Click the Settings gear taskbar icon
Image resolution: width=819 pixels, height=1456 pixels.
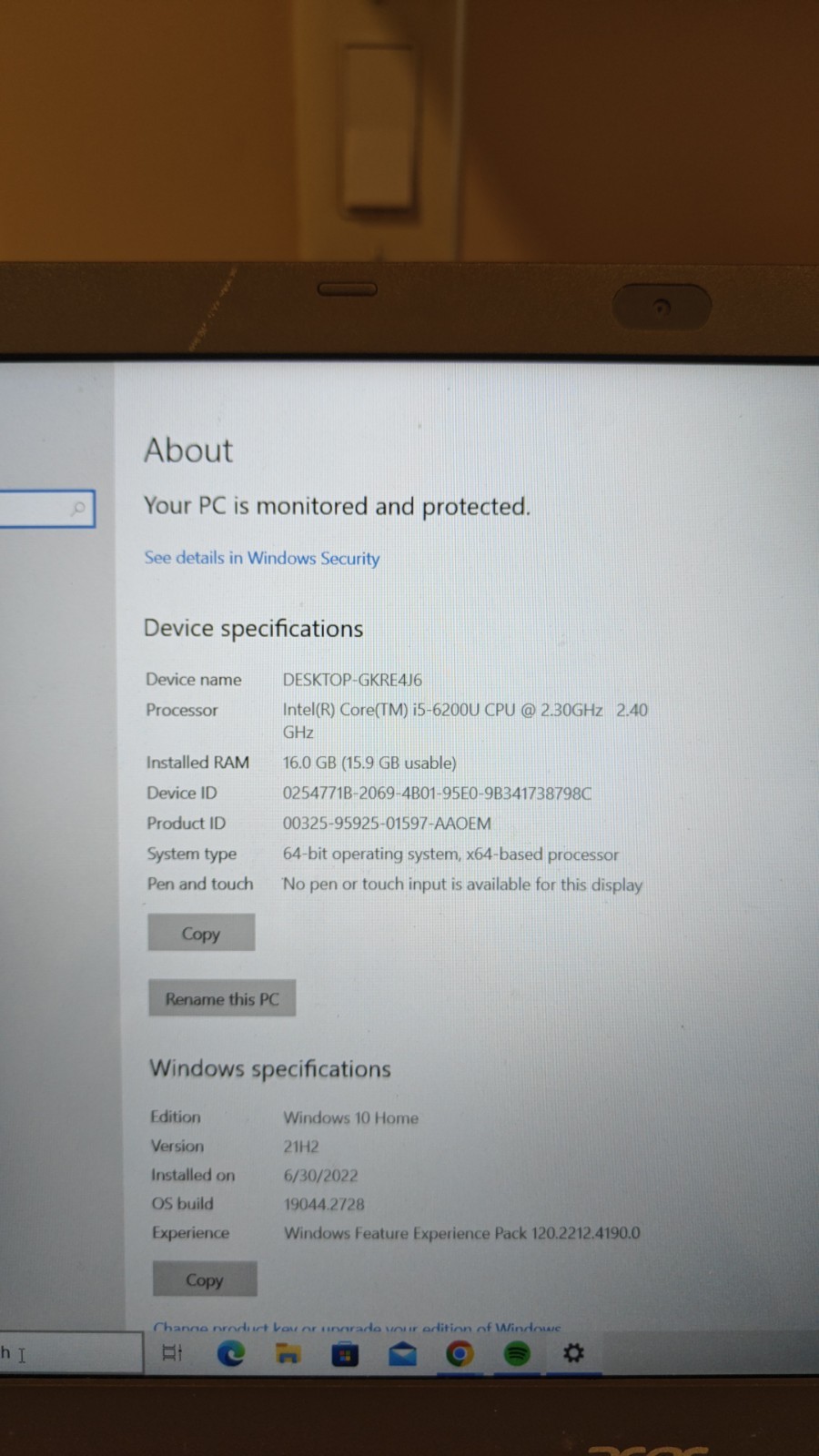point(573,1353)
